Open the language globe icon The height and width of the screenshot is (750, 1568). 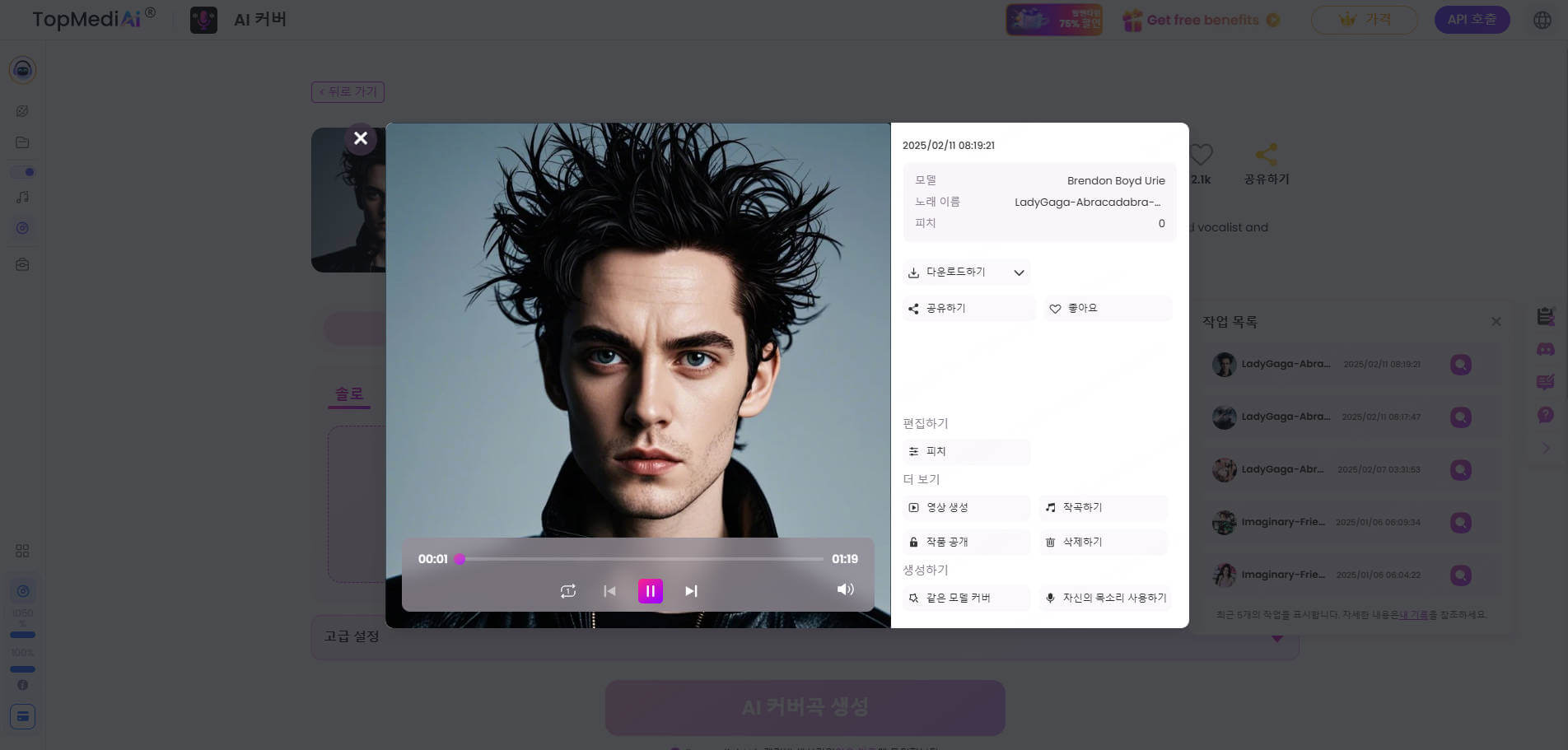click(x=1542, y=20)
